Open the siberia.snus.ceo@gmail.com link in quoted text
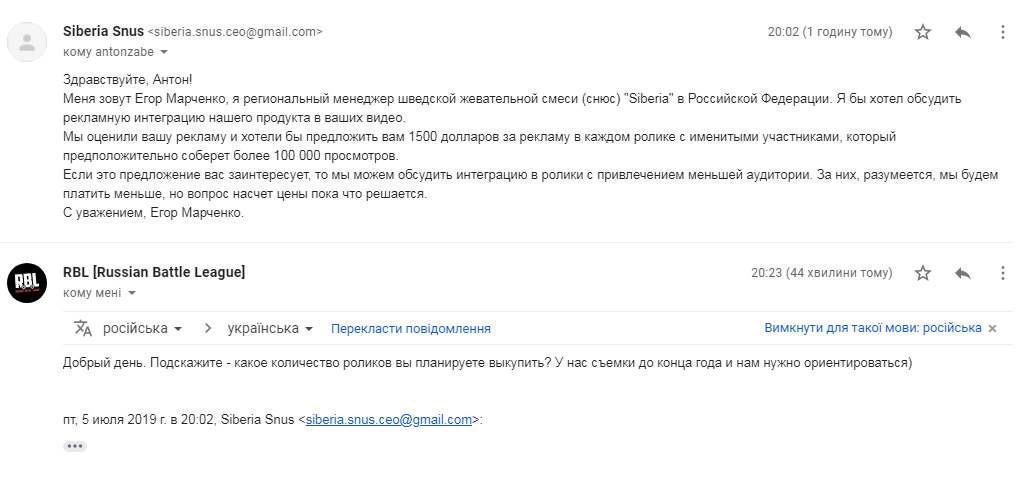Viewport: 1023px width, 477px height. point(388,420)
